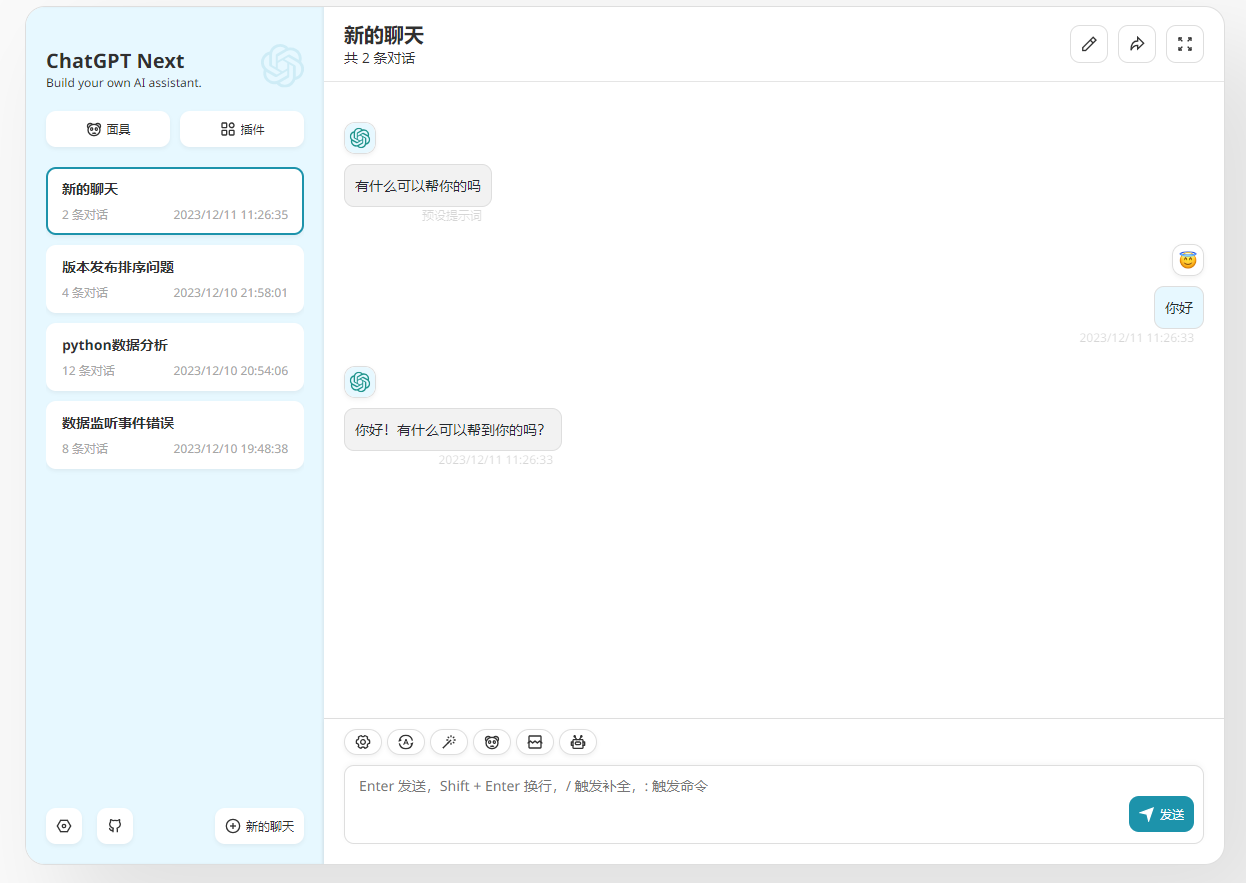Click 'Build your own AI assistant.' text
This screenshot has height=883, width=1246.
coord(124,83)
